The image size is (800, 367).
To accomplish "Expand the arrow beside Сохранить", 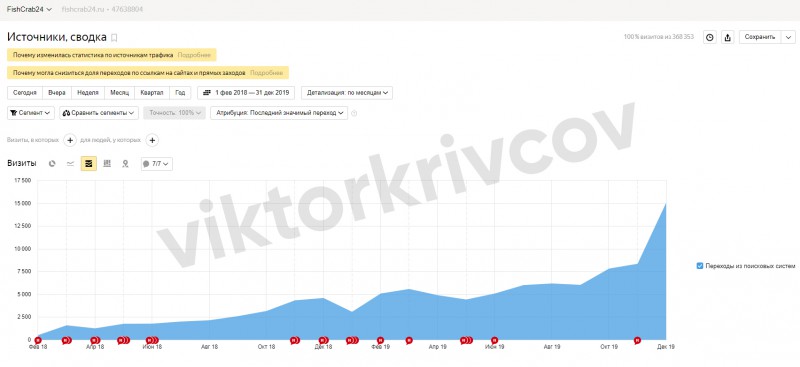I will click(x=788, y=37).
